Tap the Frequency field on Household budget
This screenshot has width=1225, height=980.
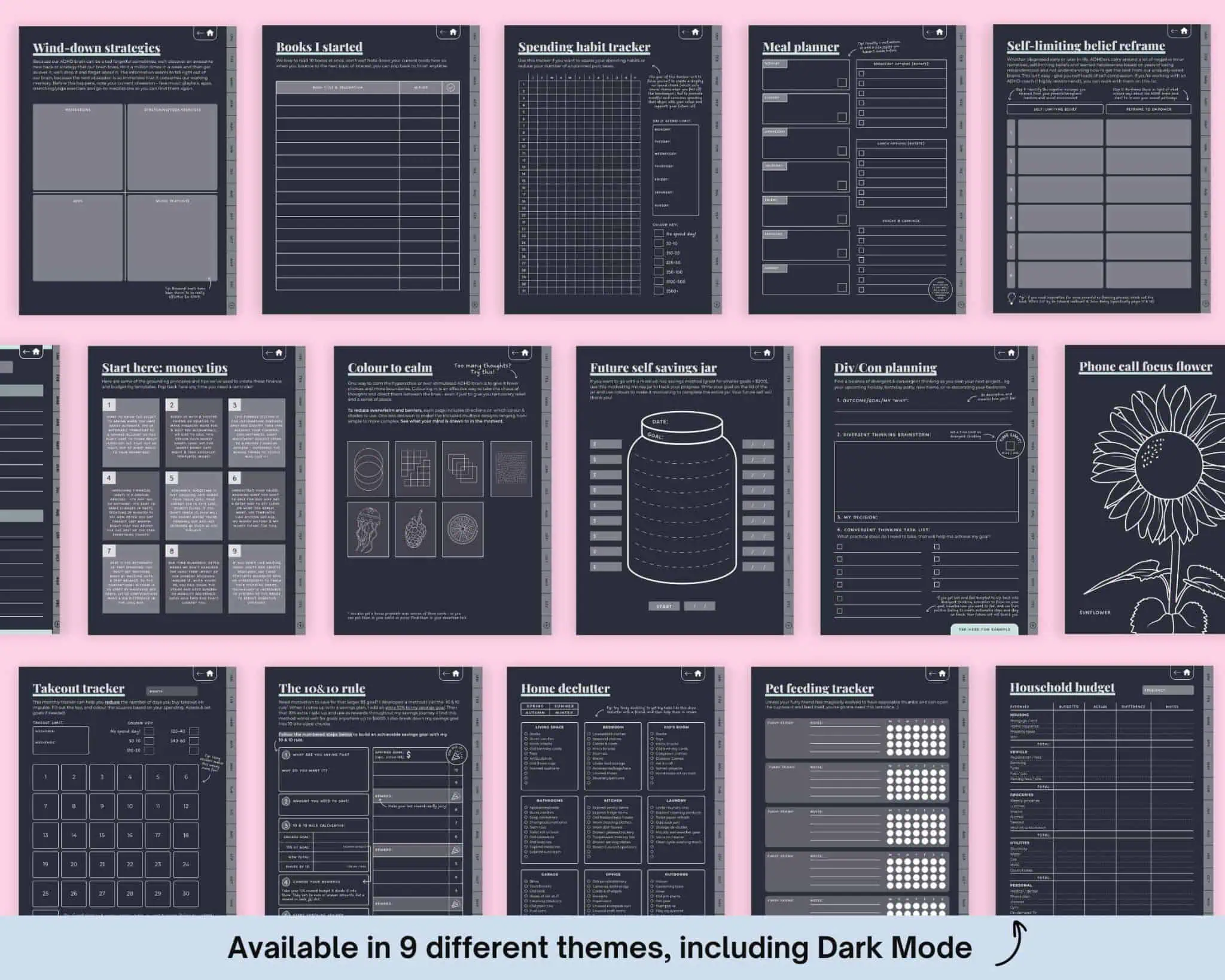click(1168, 690)
